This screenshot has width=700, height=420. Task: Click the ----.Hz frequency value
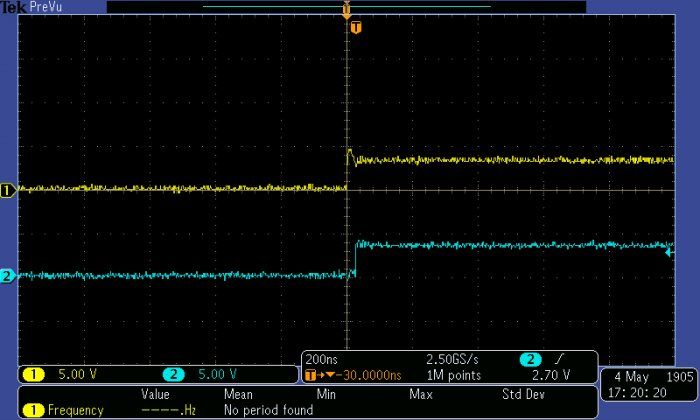(169, 410)
